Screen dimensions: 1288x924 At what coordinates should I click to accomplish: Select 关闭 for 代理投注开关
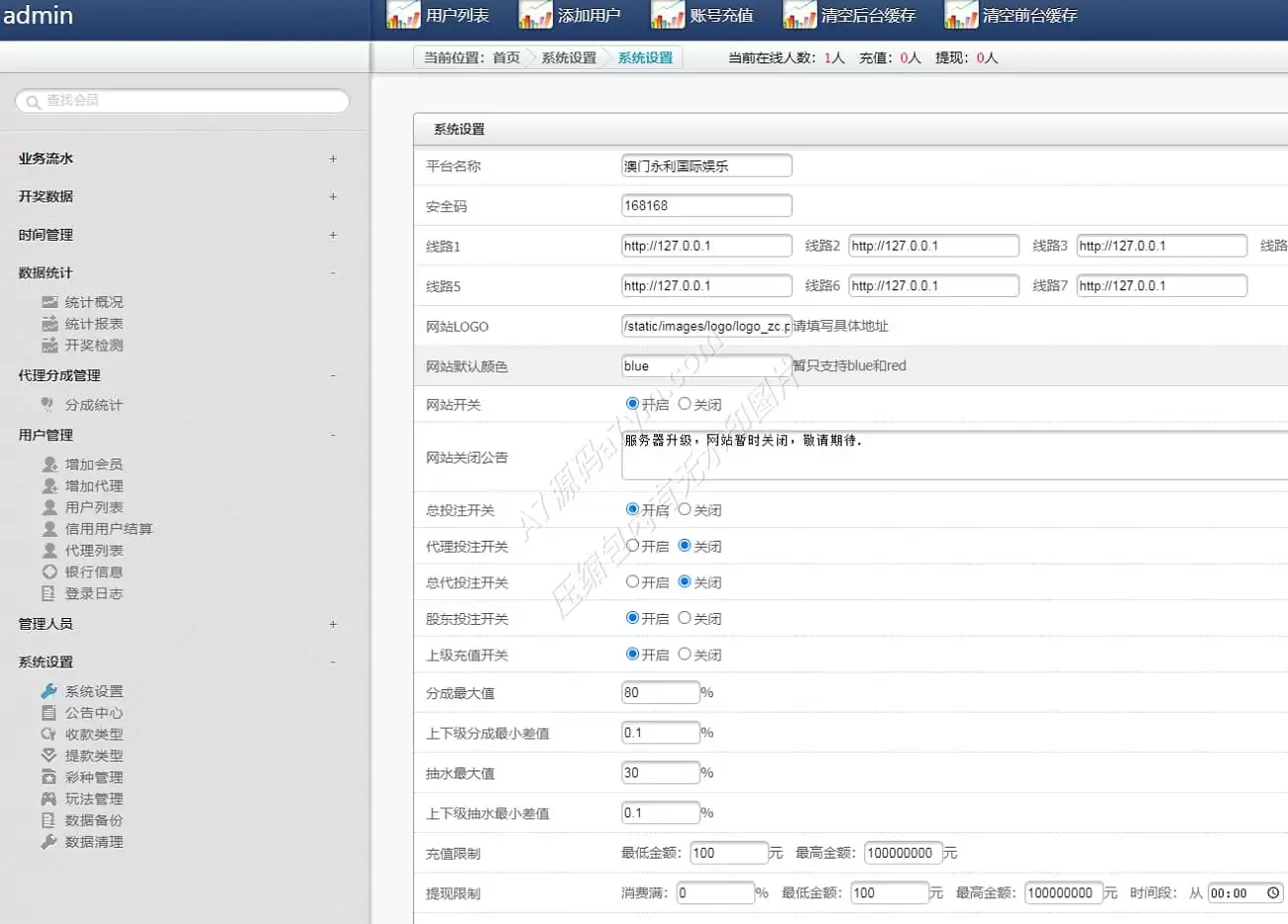click(685, 546)
